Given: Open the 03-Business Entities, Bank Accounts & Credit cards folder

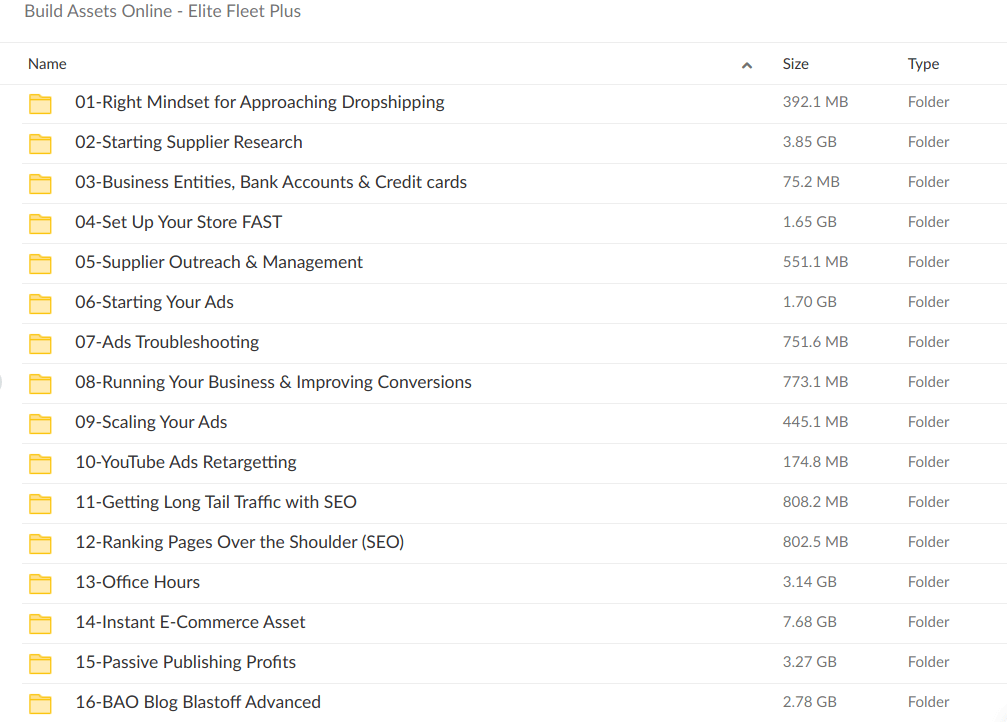Looking at the screenshot, I should coord(270,182).
